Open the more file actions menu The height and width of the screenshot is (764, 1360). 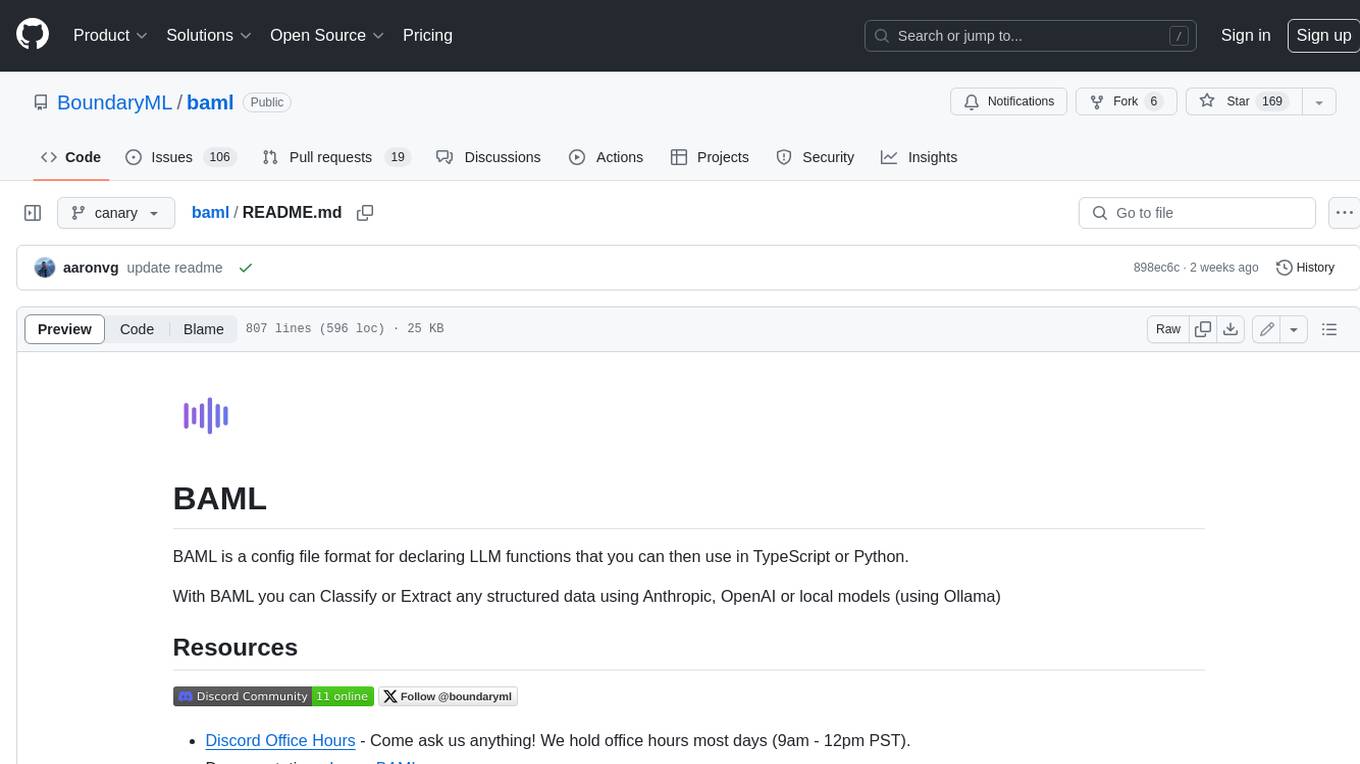(x=1344, y=213)
